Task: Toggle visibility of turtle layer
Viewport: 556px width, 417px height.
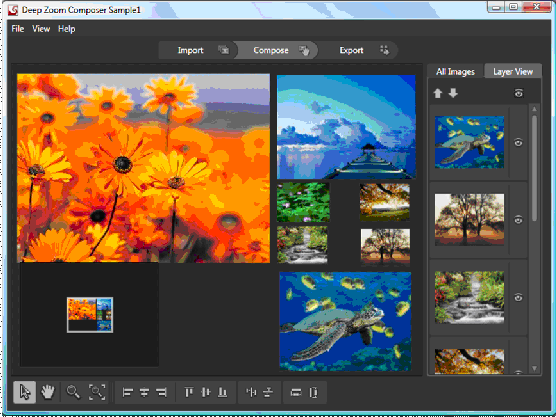Action: click(x=518, y=143)
